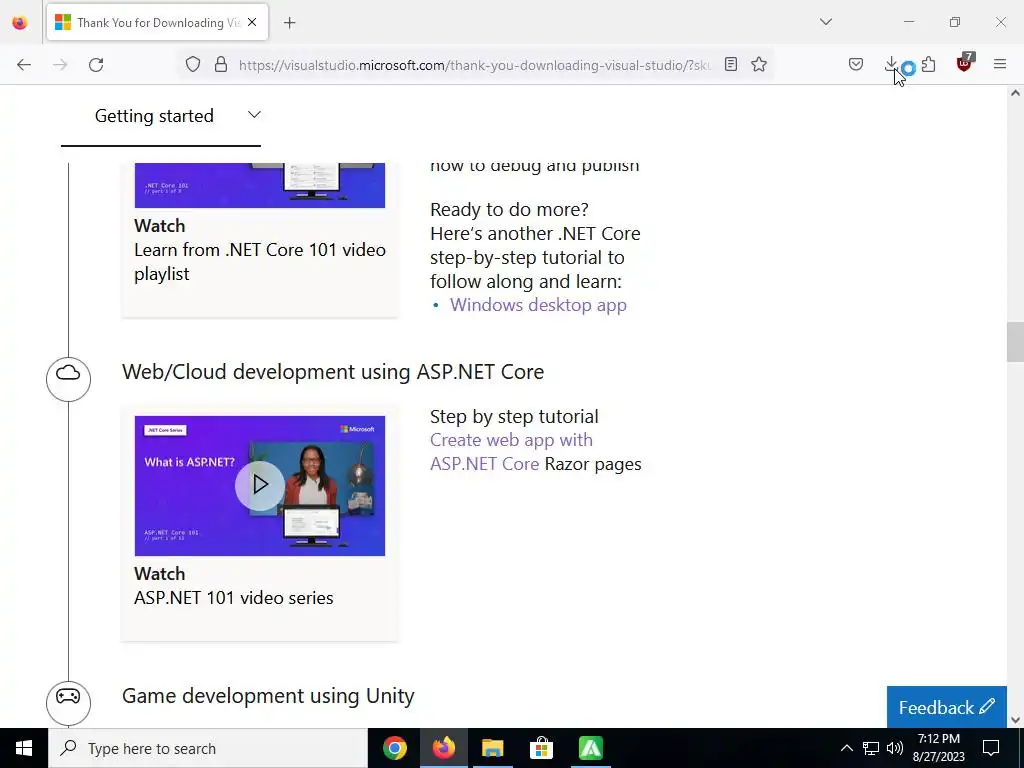Click the cloud icon for Web/Cloud section
The image size is (1024, 768).
click(68, 379)
